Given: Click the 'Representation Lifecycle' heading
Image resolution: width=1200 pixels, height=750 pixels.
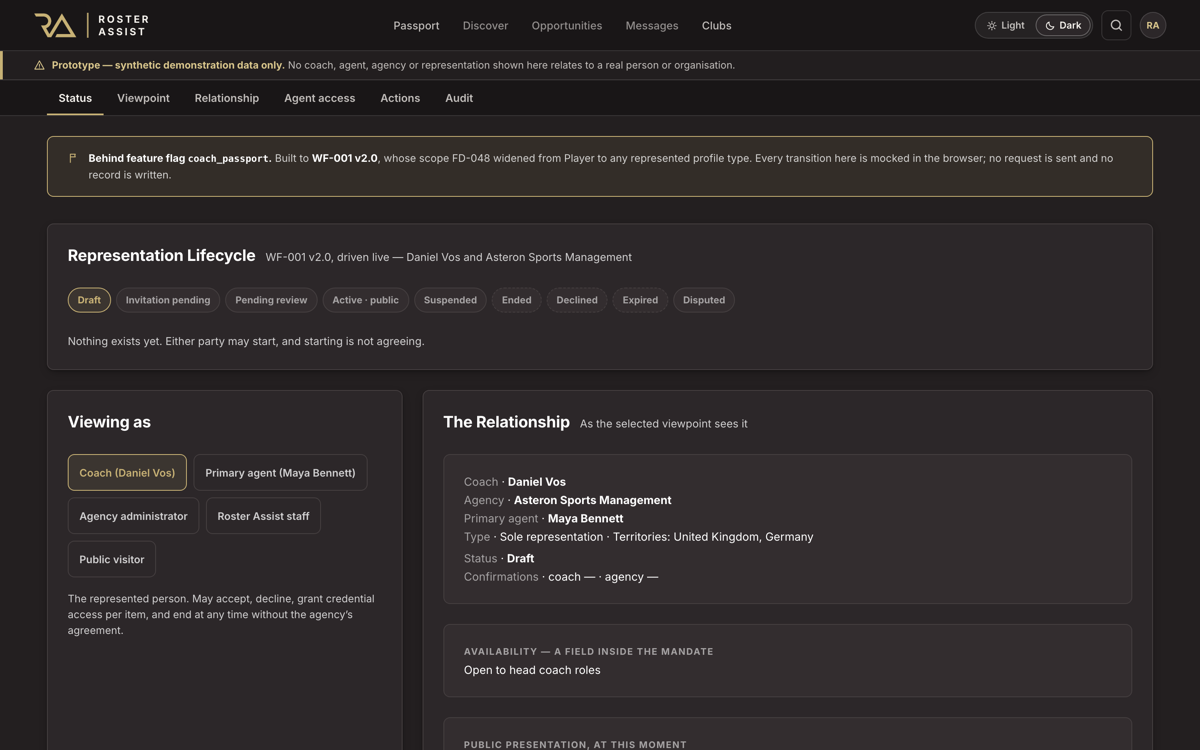Looking at the screenshot, I should (x=161, y=255).
